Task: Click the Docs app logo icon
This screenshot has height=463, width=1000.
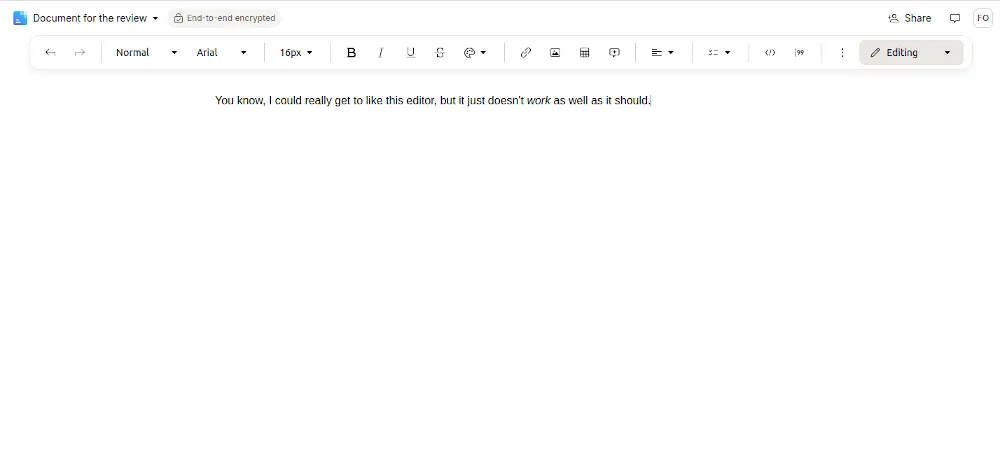Action: tap(20, 18)
